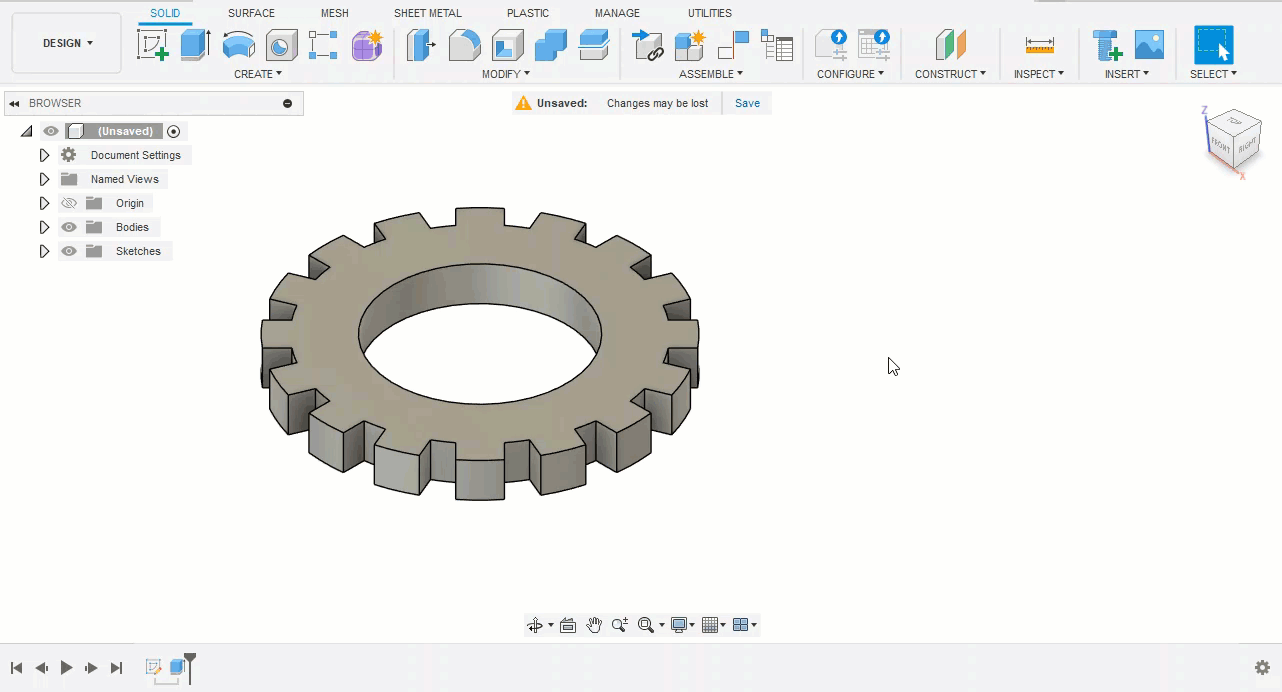The height and width of the screenshot is (692, 1282).
Task: Select the Joint tool in Assemble
Action: click(733, 45)
